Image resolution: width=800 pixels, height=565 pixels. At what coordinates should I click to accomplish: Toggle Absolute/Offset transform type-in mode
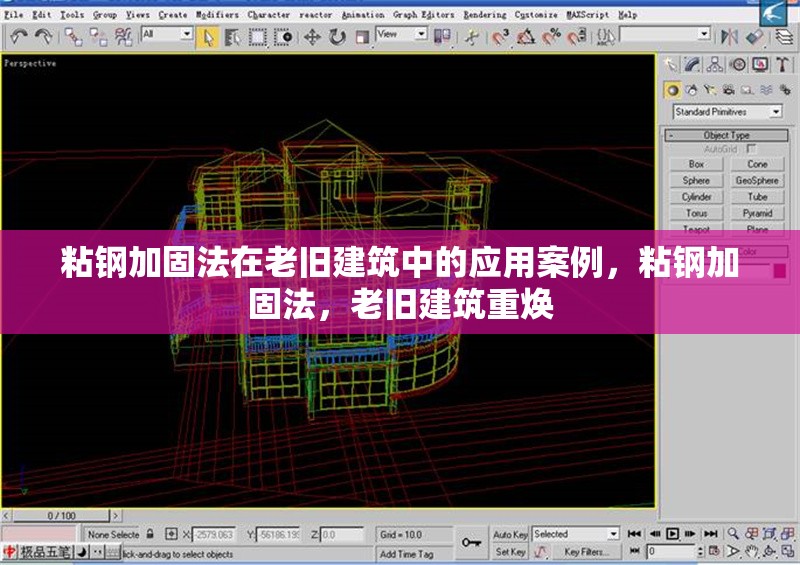point(171,534)
